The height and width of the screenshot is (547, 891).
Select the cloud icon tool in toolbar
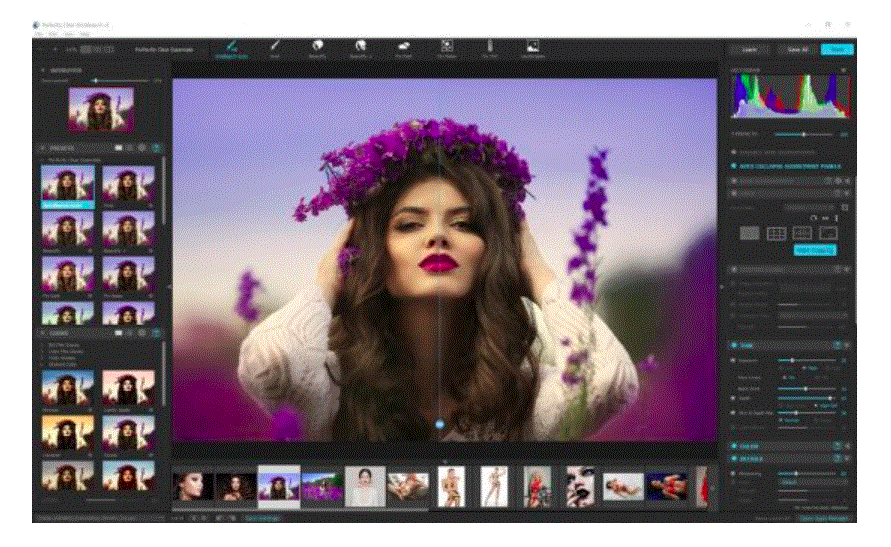pyautogui.click(x=403, y=48)
